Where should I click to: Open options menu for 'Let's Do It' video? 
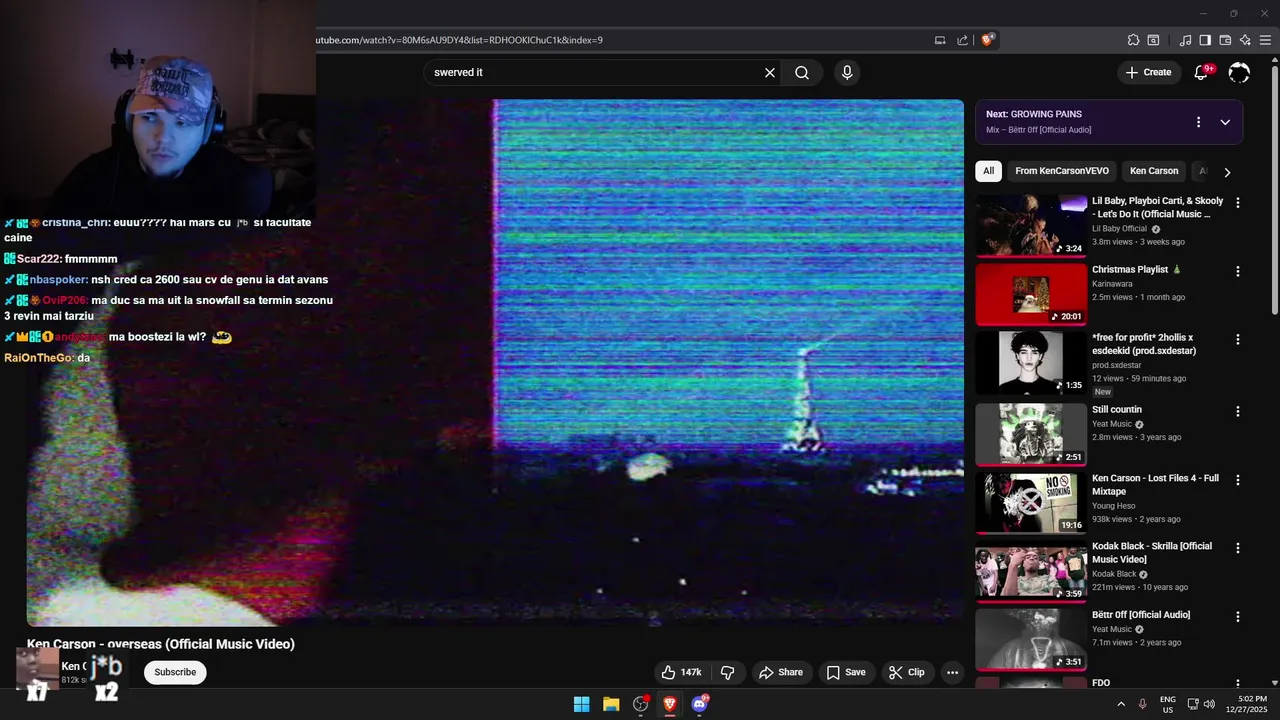coord(1238,202)
